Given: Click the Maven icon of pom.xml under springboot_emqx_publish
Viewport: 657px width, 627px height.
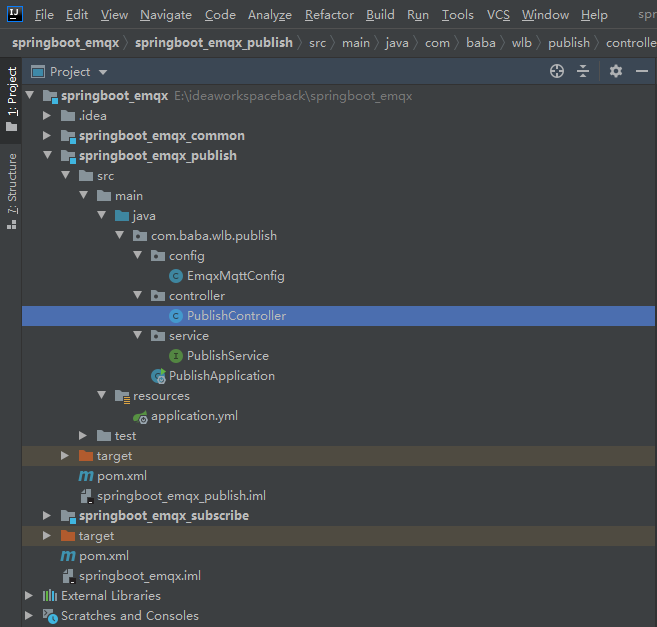Looking at the screenshot, I should [x=86, y=476].
